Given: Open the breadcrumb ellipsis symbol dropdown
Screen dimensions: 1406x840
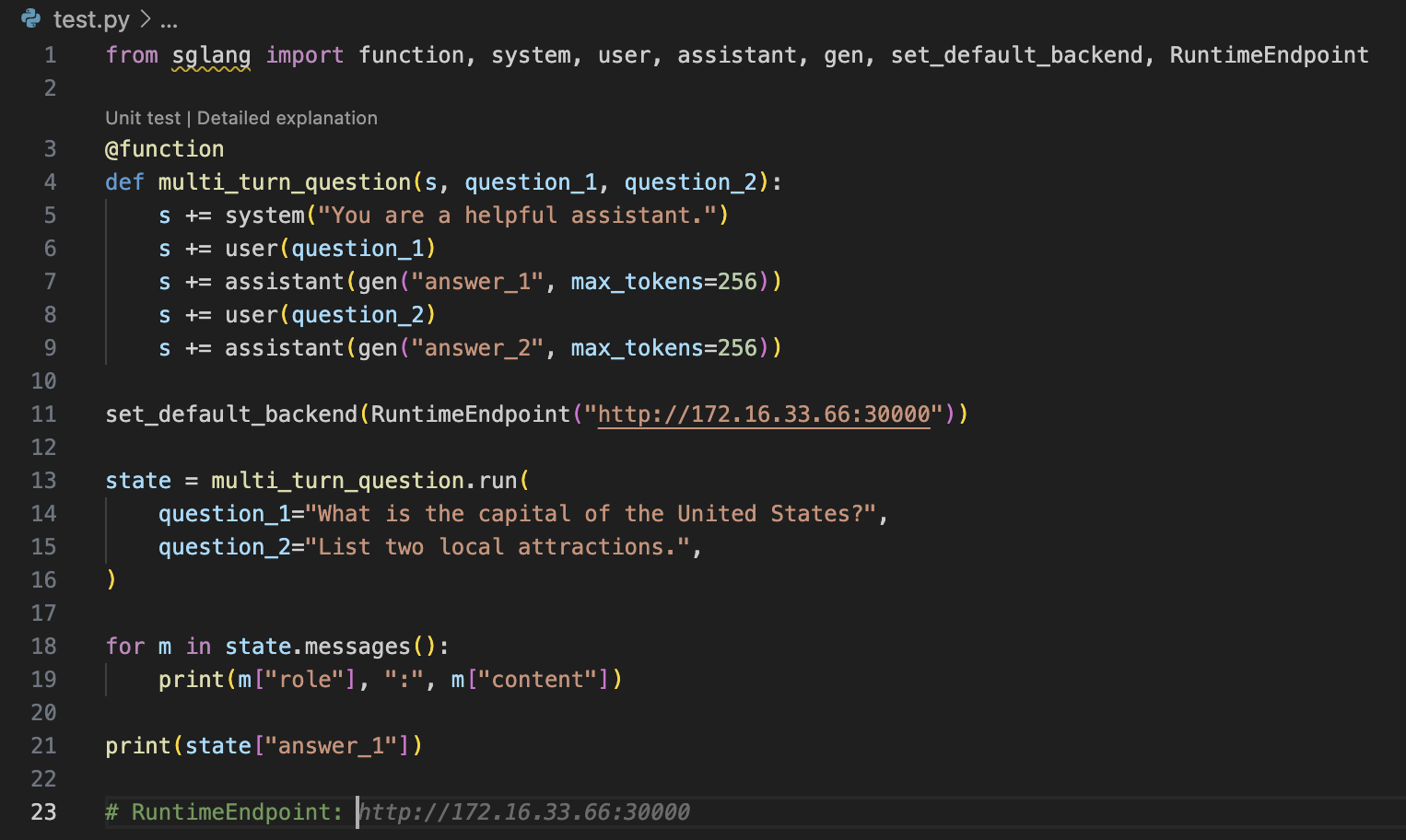Looking at the screenshot, I should (x=169, y=19).
